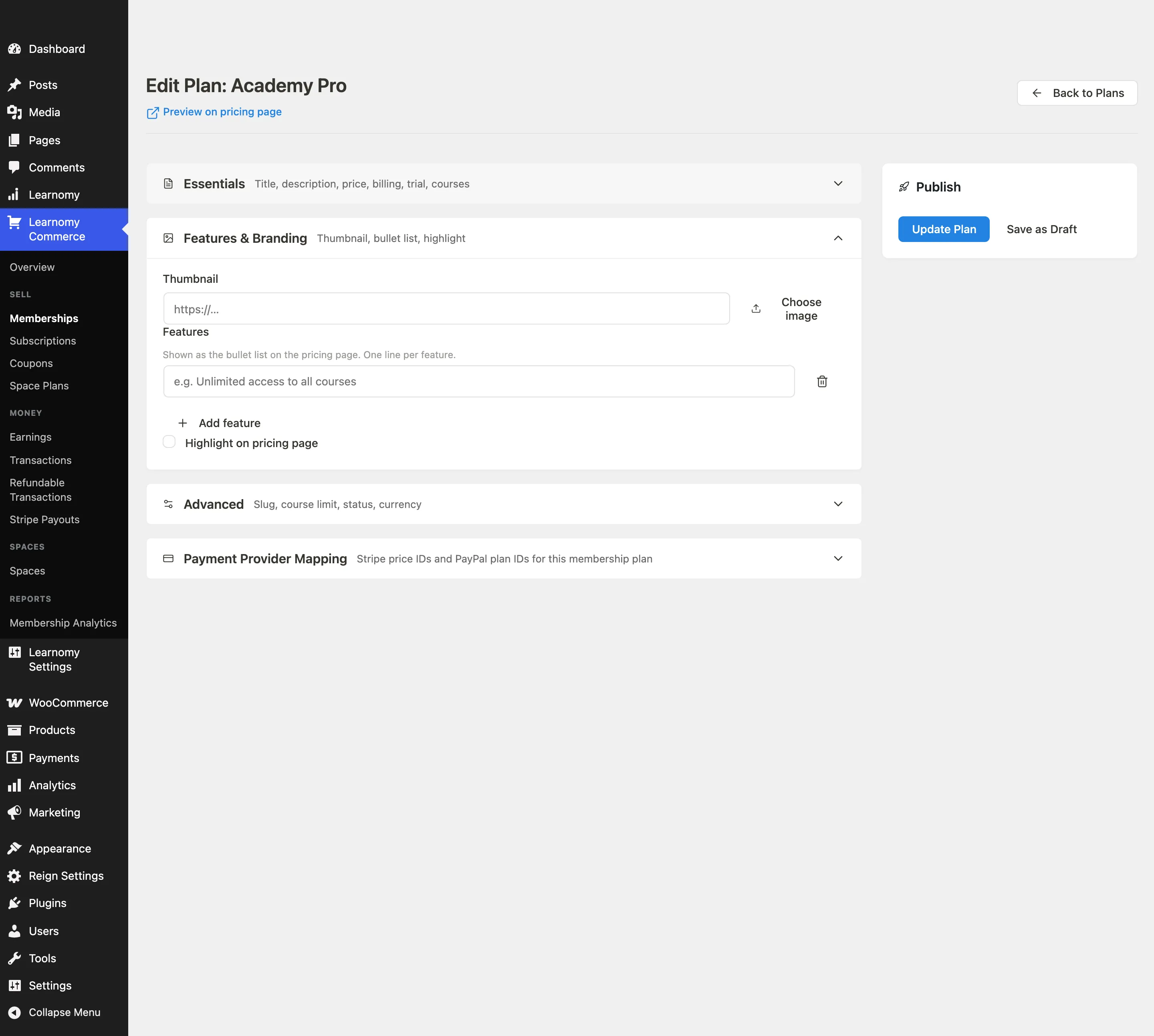
Task: Click the Update Plan button
Action: [x=944, y=230]
